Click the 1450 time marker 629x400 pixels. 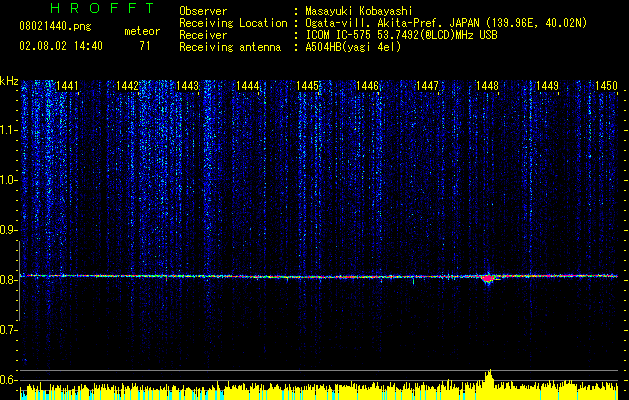(x=606, y=87)
